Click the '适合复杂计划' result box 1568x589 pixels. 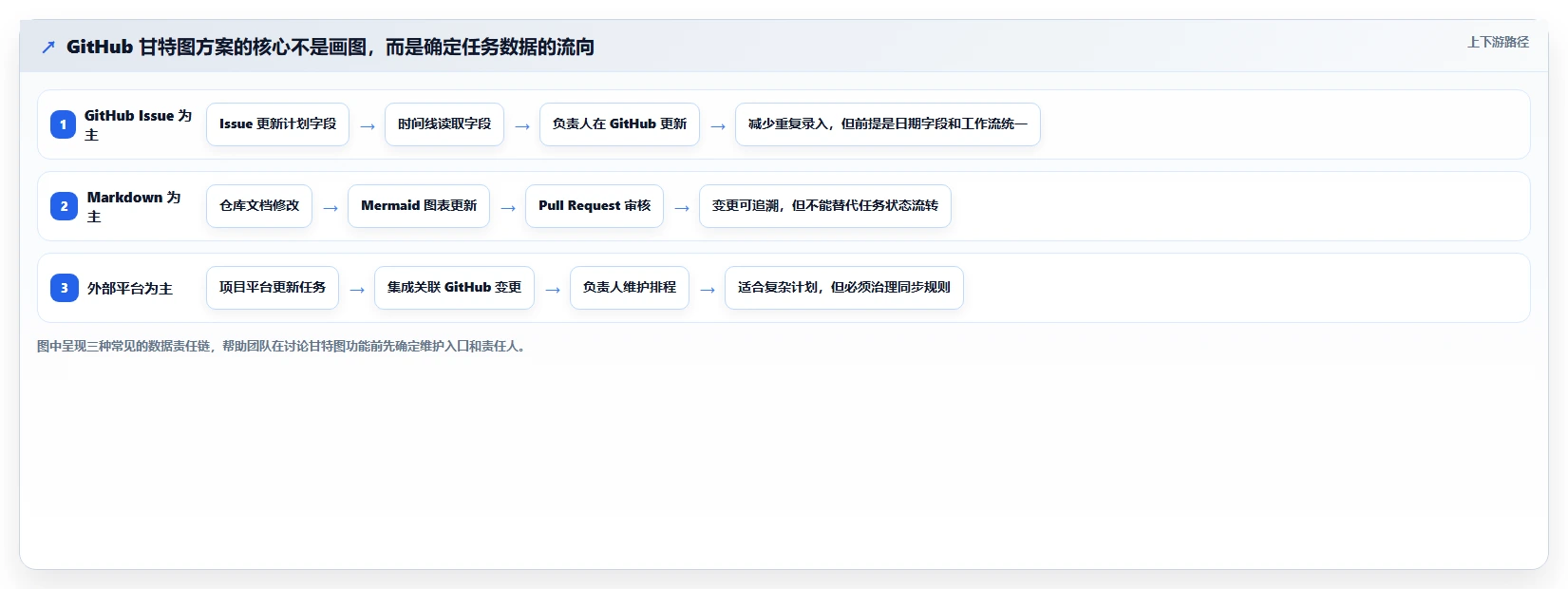844,288
